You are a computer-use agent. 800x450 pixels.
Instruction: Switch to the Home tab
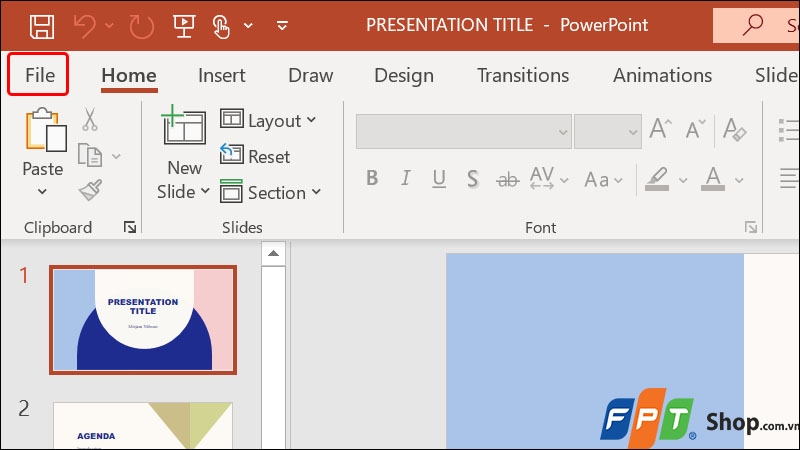(x=129, y=76)
